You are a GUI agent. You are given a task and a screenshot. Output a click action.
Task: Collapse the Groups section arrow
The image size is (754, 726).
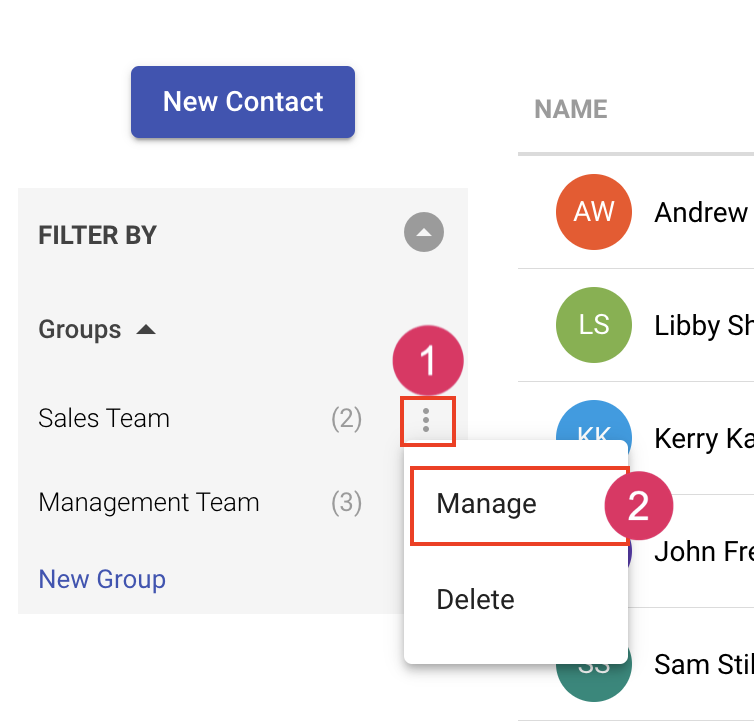[146, 329]
